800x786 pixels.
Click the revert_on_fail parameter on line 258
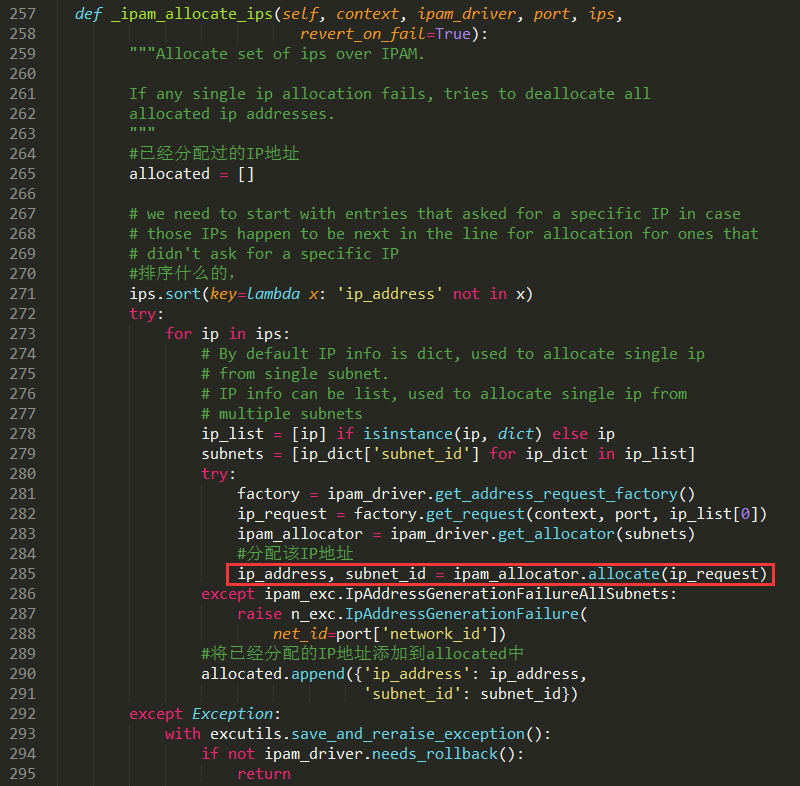point(363,34)
